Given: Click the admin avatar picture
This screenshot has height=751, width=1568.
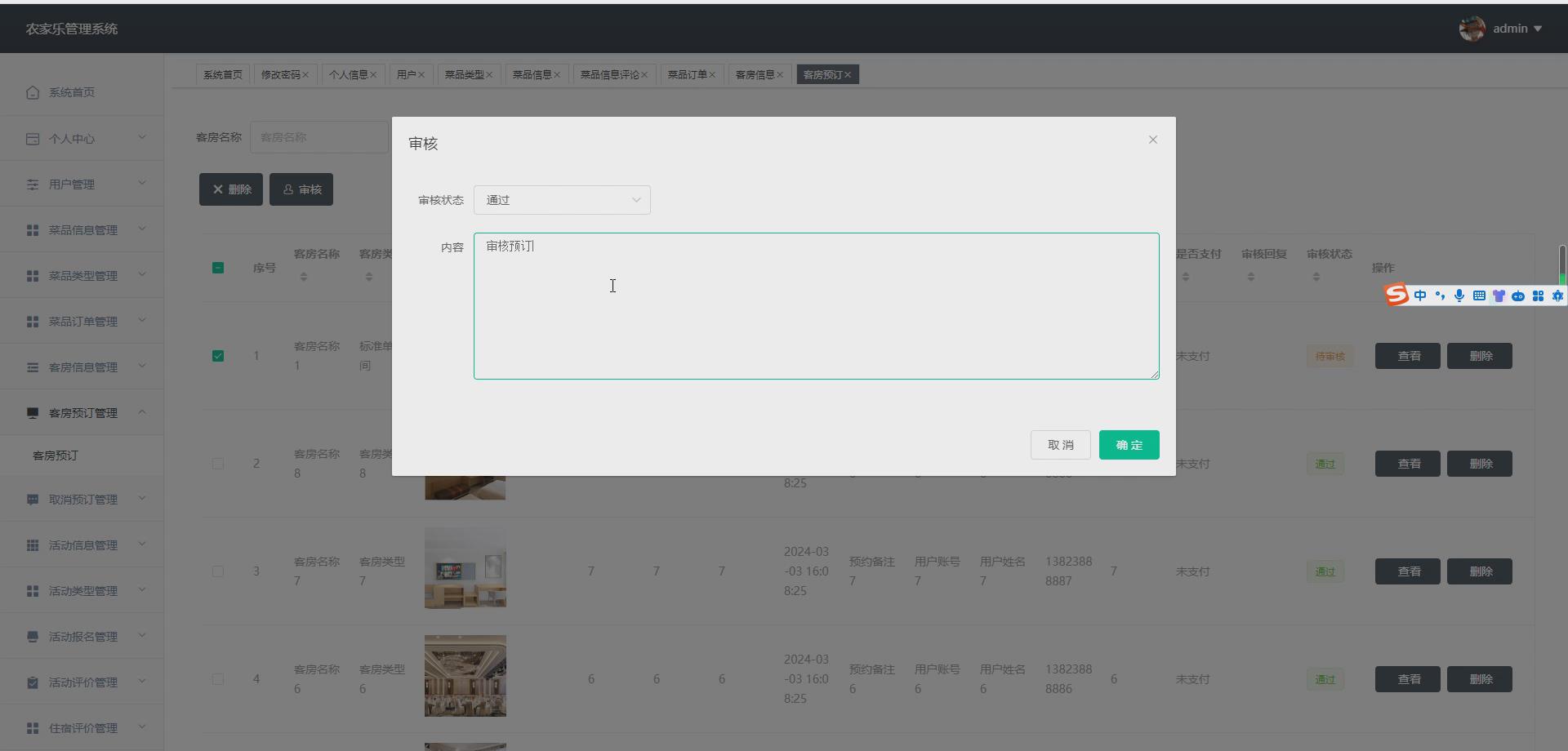Looking at the screenshot, I should tap(1472, 29).
